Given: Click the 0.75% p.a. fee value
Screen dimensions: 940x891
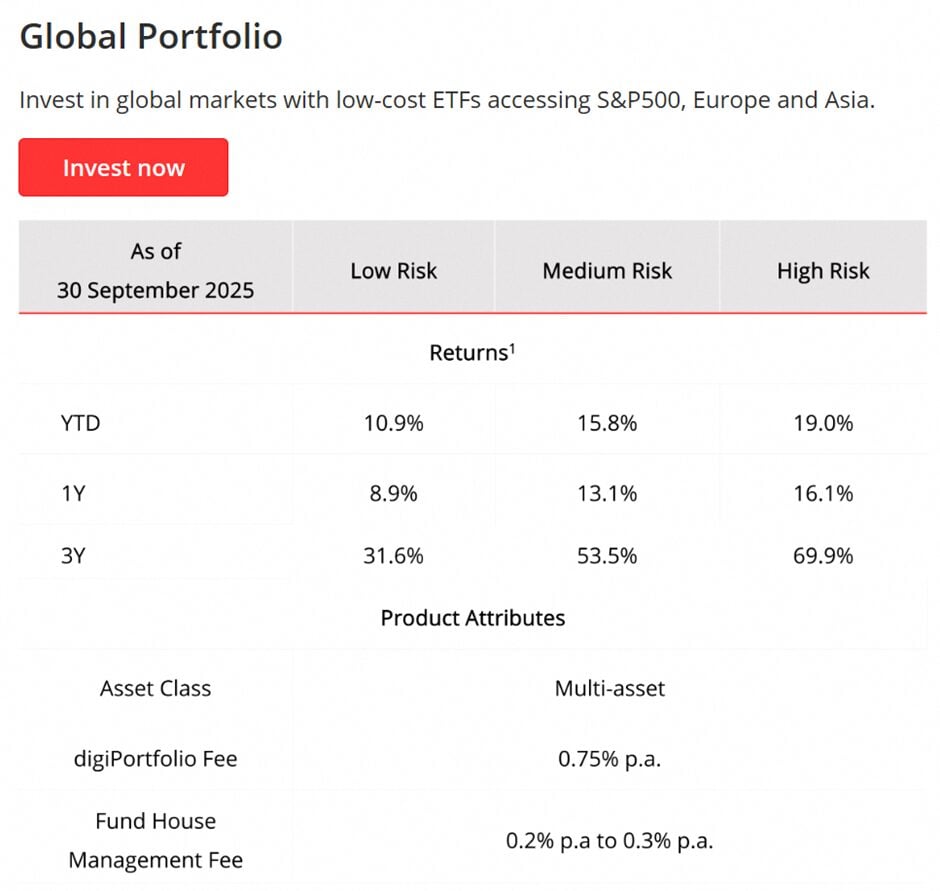Looking at the screenshot, I should [x=609, y=759].
